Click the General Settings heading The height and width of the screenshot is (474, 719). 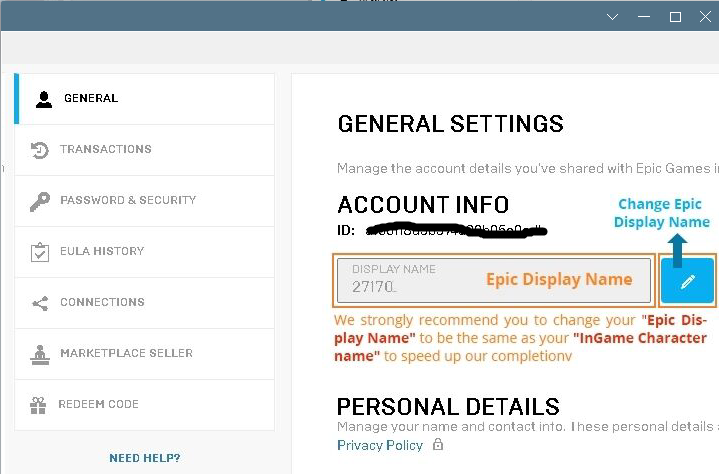450,124
